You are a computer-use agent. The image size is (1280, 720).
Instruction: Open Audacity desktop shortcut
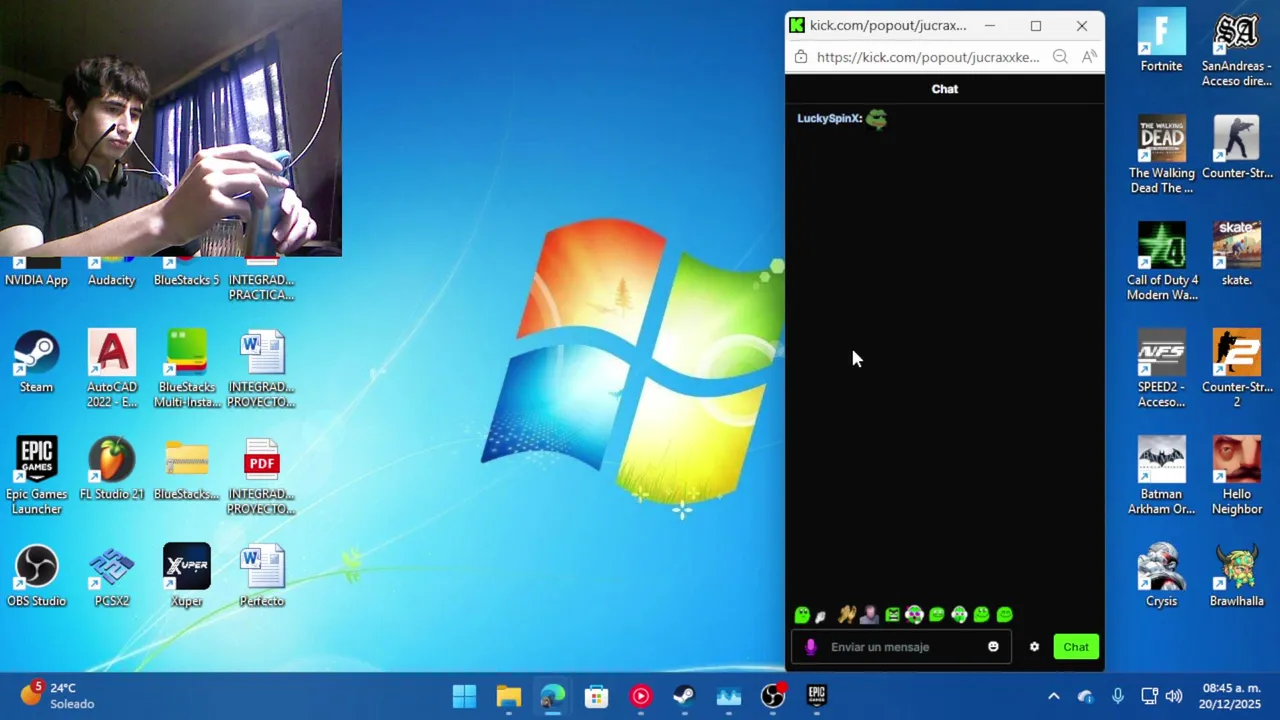click(x=111, y=273)
